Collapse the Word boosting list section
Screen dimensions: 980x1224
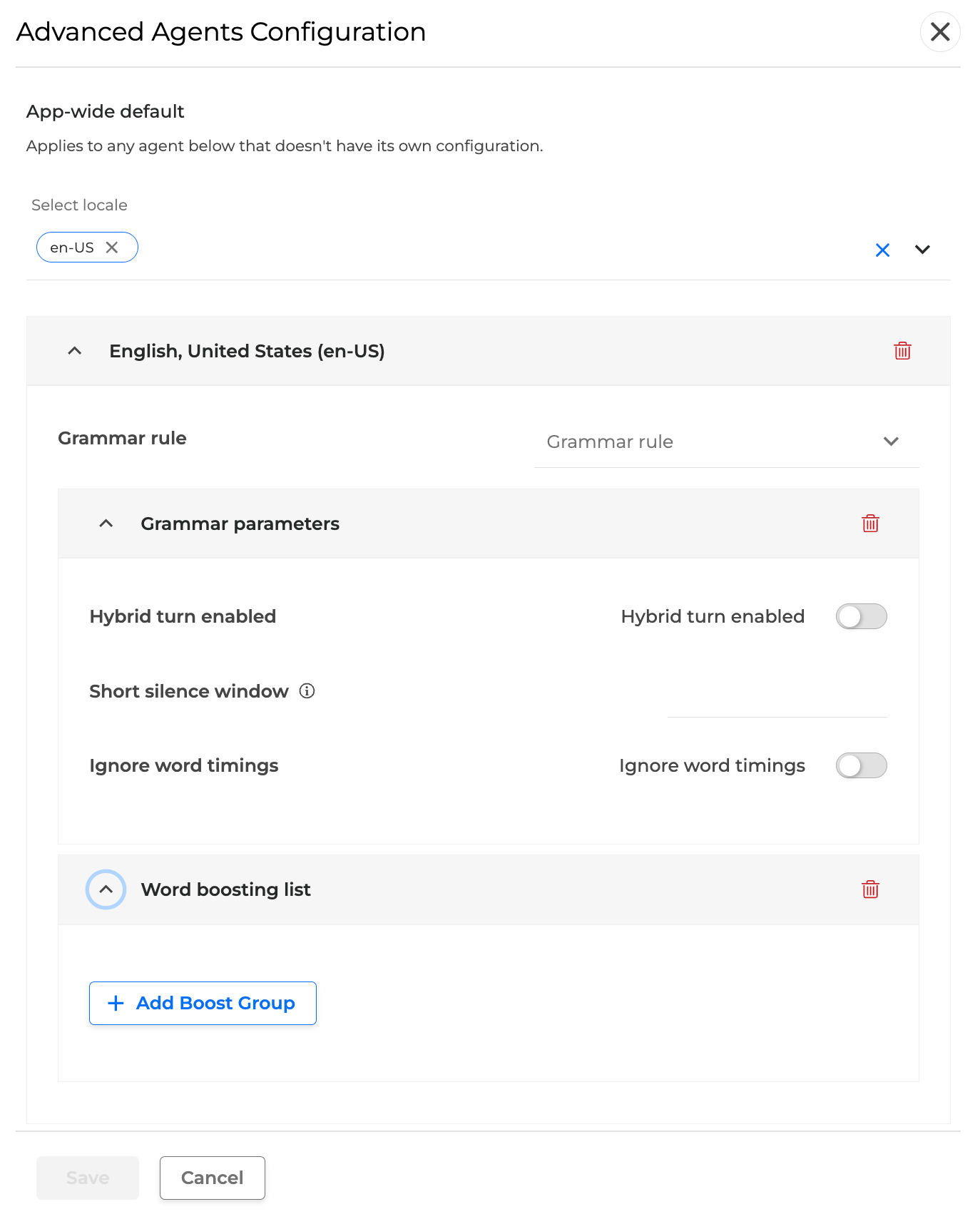[x=106, y=889]
